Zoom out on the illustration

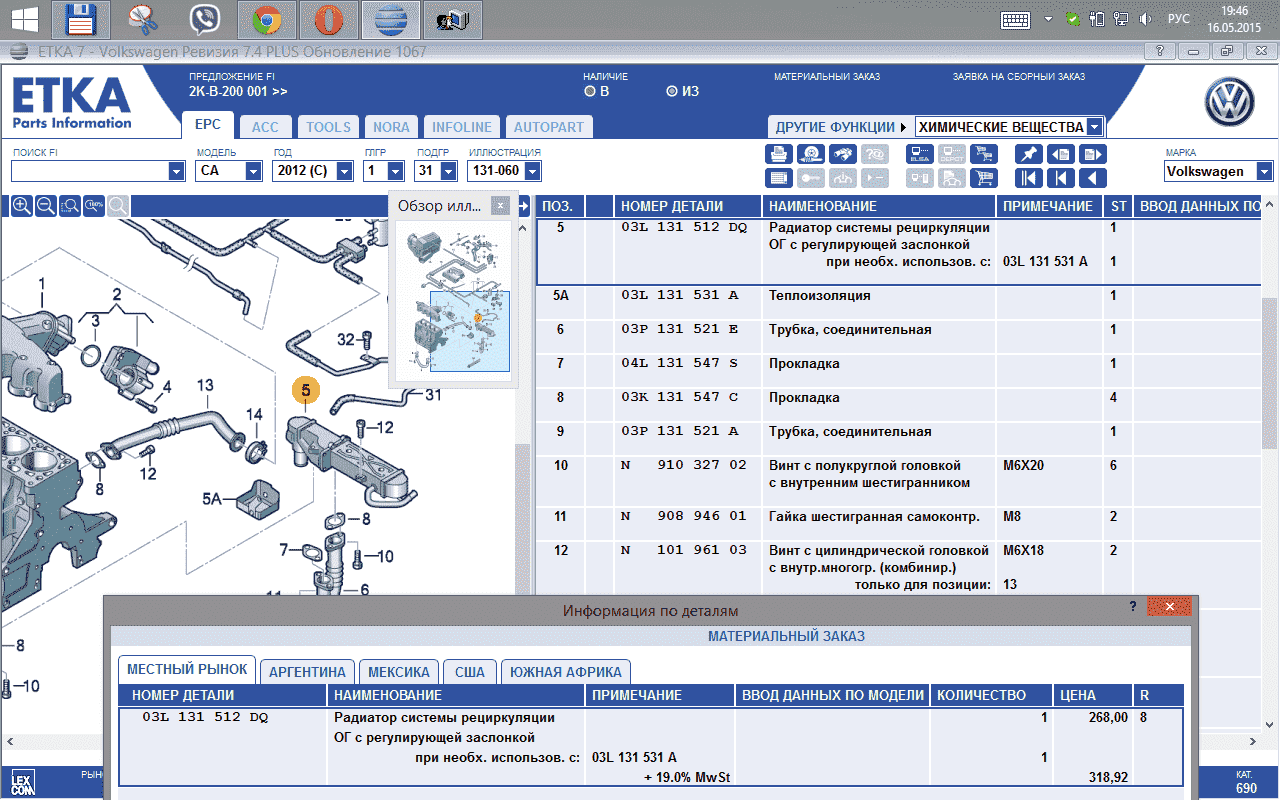pos(45,206)
